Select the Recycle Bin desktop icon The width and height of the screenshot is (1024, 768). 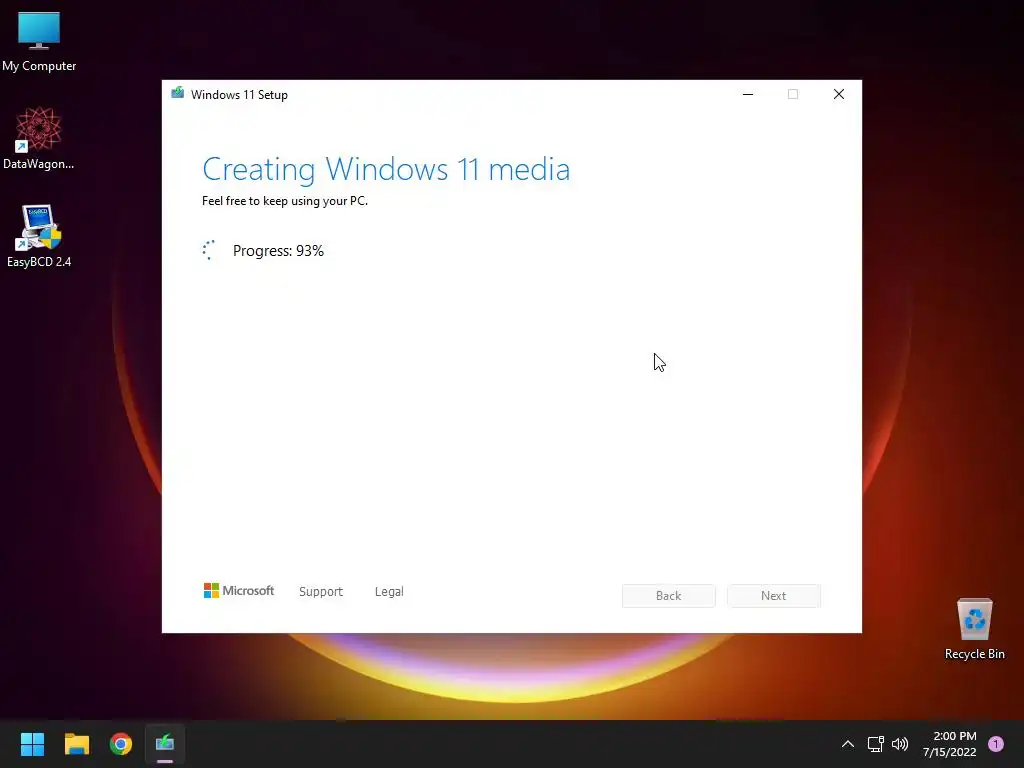coord(974,629)
